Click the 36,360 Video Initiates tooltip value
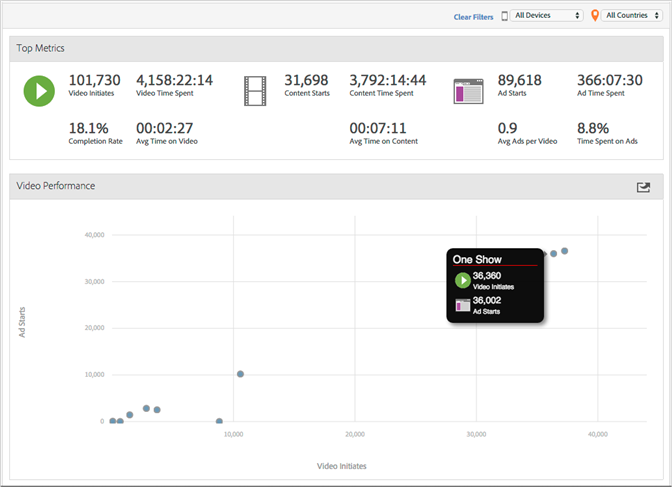672x487 pixels. tap(487, 276)
